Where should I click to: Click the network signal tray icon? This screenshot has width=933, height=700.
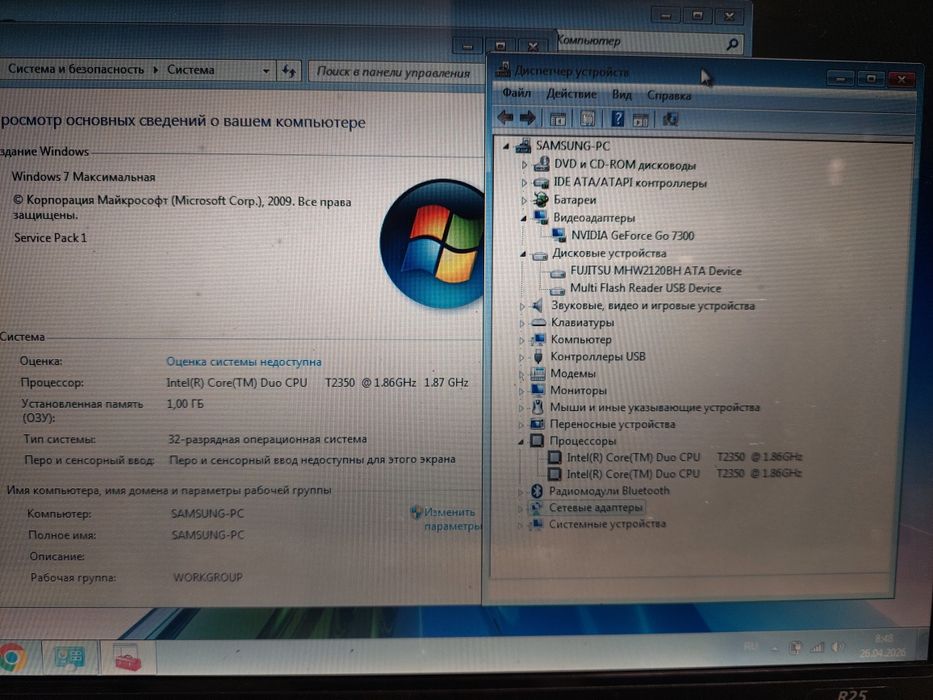click(816, 647)
